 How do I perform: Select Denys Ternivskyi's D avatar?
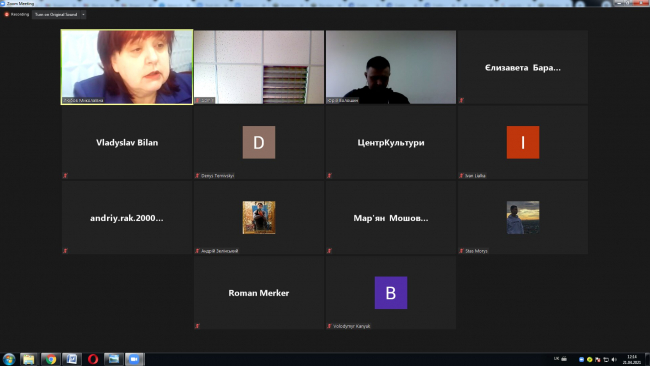tap(259, 142)
